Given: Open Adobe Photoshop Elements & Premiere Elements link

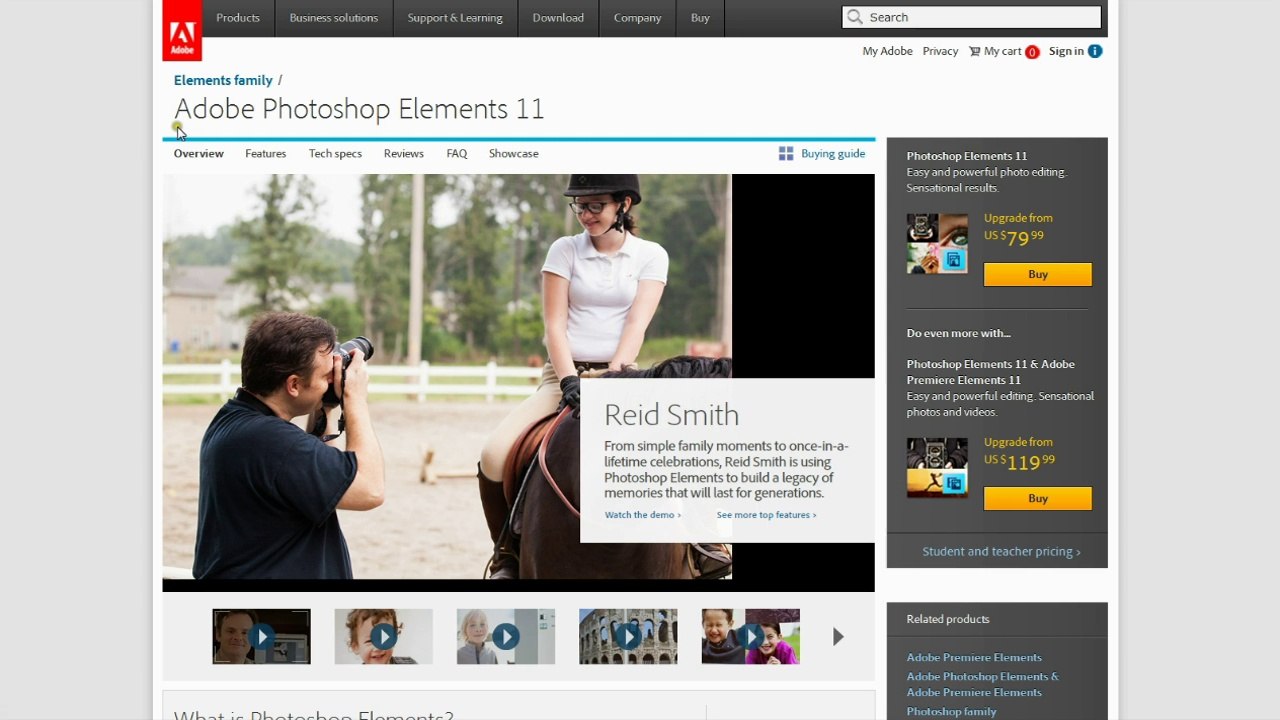Looking at the screenshot, I should click(x=982, y=684).
